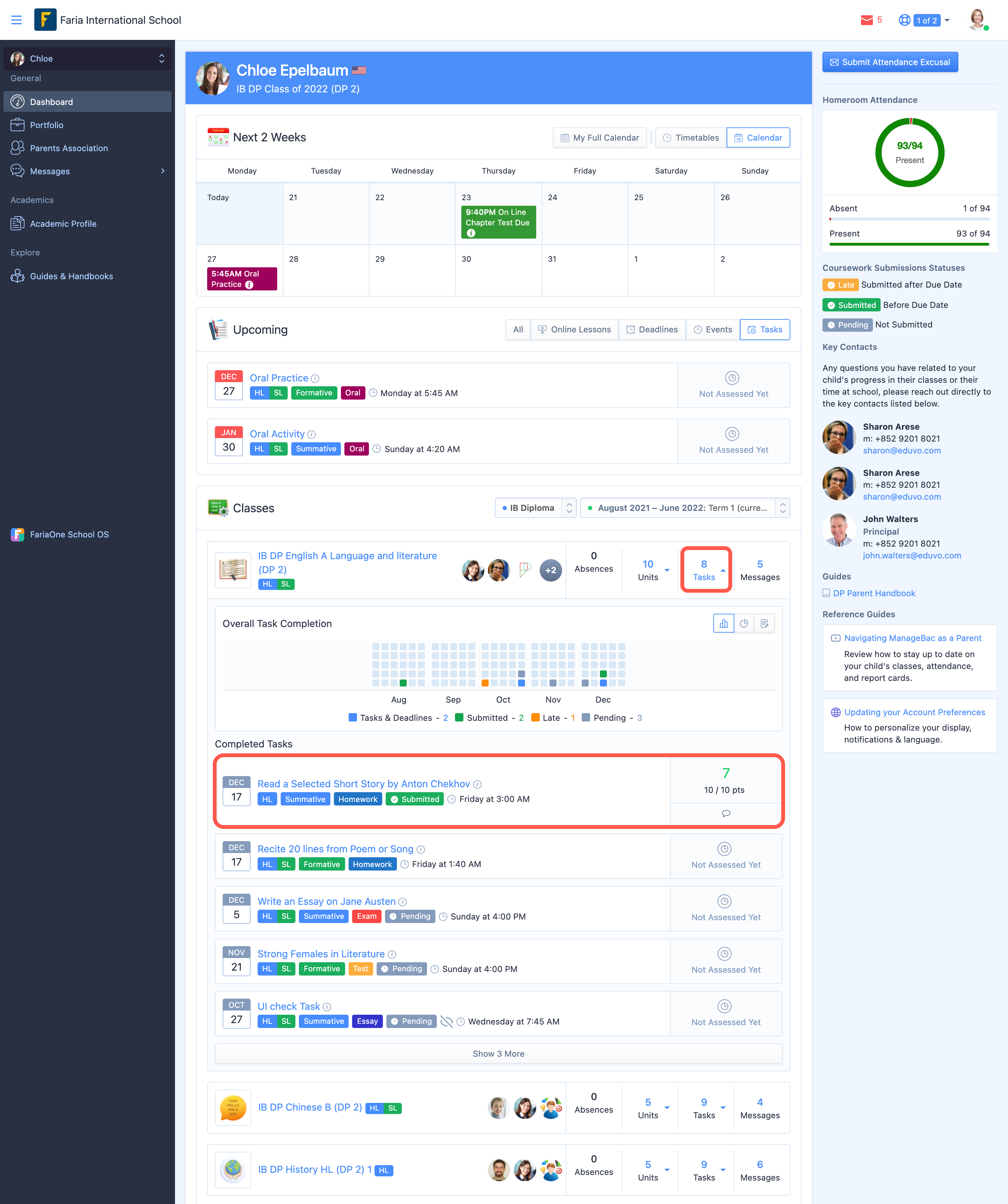Open FariaOne School OS app icon

tap(18, 534)
